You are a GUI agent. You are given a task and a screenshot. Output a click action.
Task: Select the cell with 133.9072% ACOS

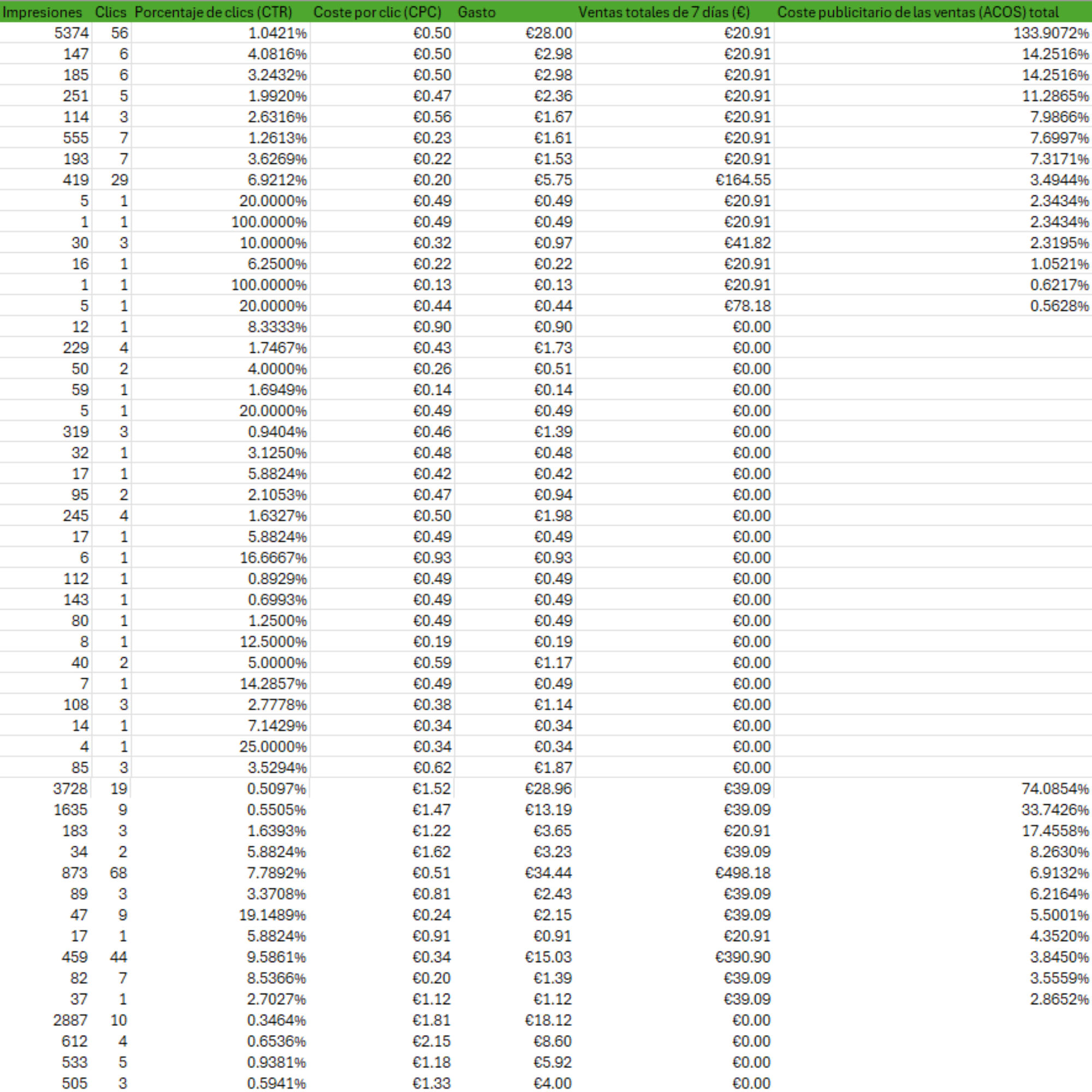1050,33
